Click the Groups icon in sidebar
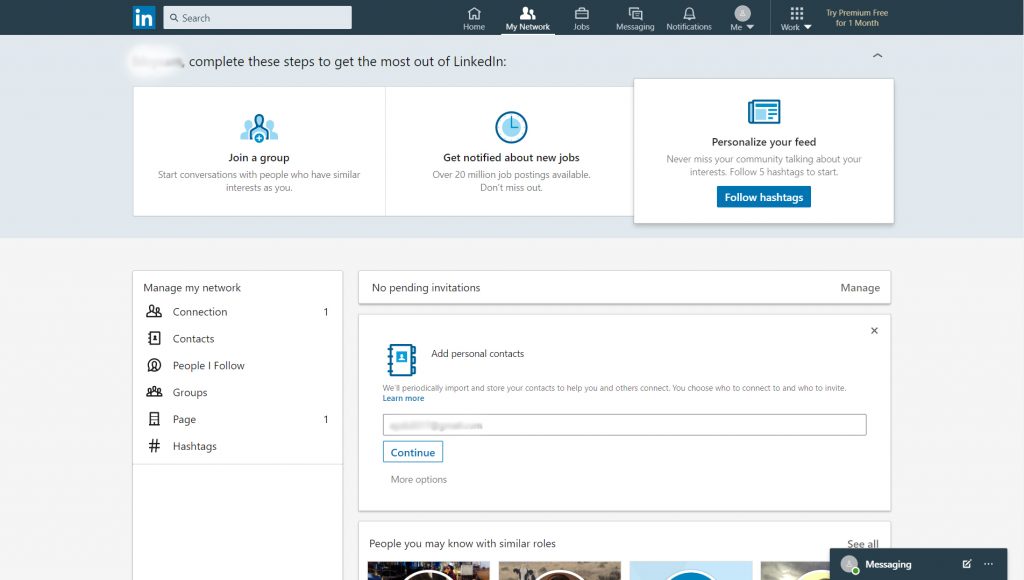 (154, 392)
